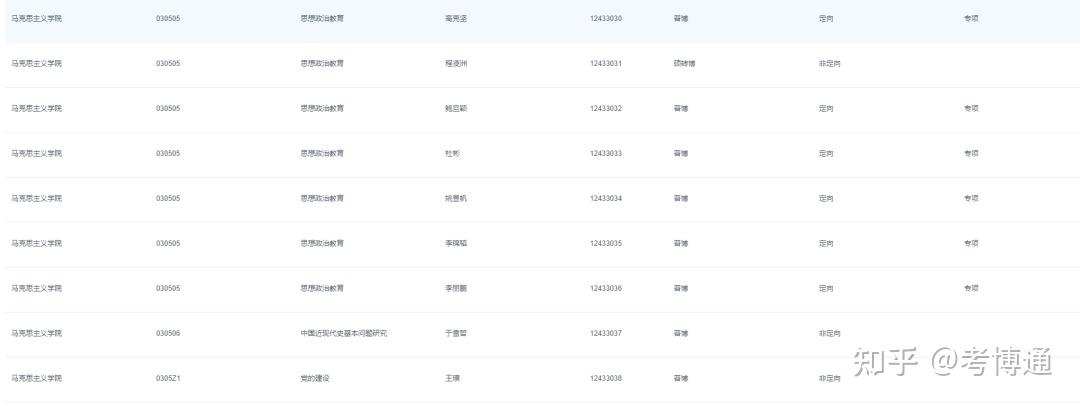The height and width of the screenshot is (406, 1080).
Task: Click student ID 12433035
Action: click(606, 244)
